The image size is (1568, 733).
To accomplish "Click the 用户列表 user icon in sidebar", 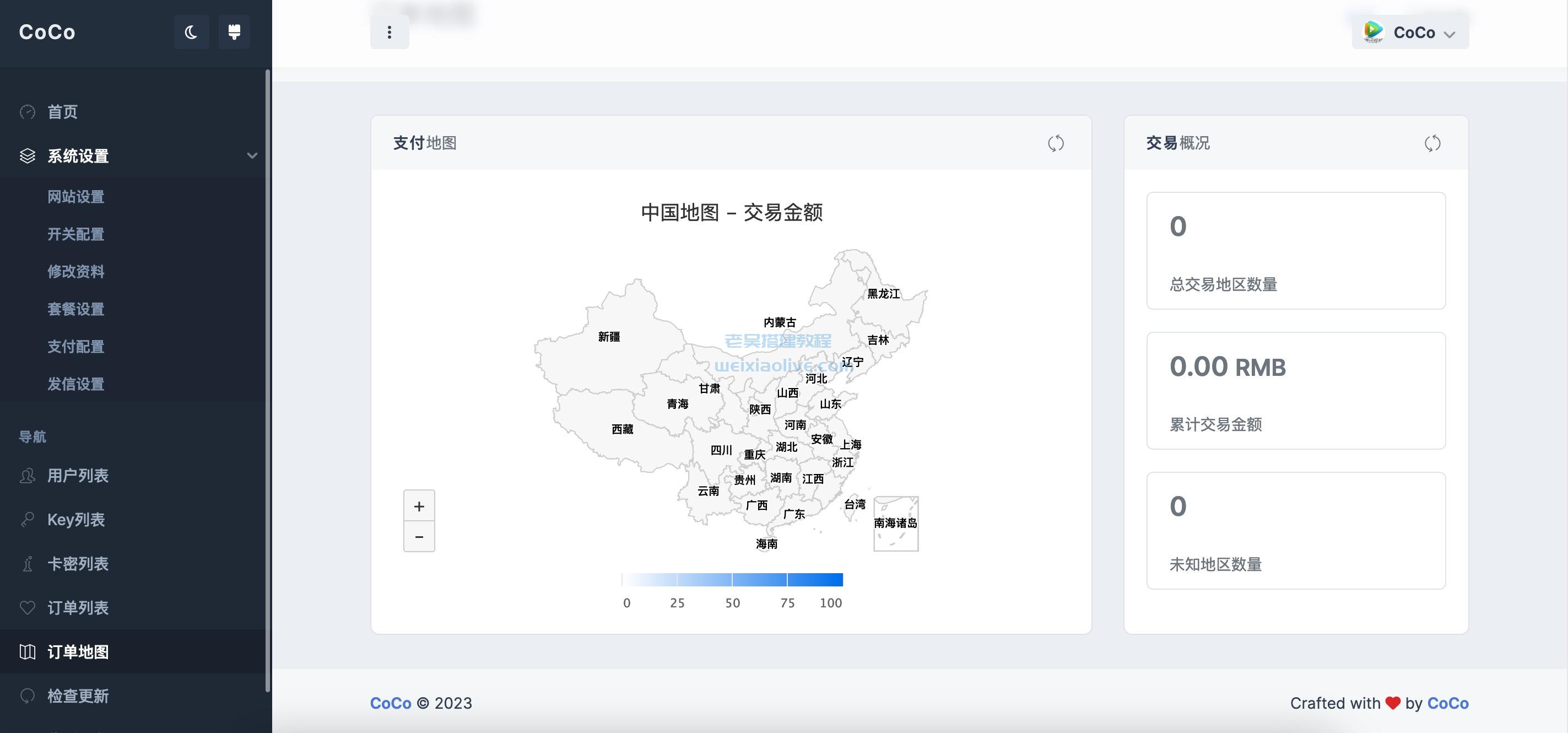I will (x=27, y=475).
